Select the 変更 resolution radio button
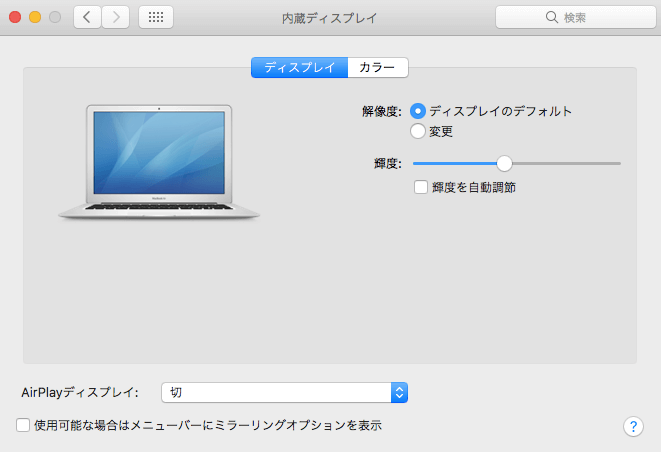This screenshot has height=452, width=661. point(418,131)
